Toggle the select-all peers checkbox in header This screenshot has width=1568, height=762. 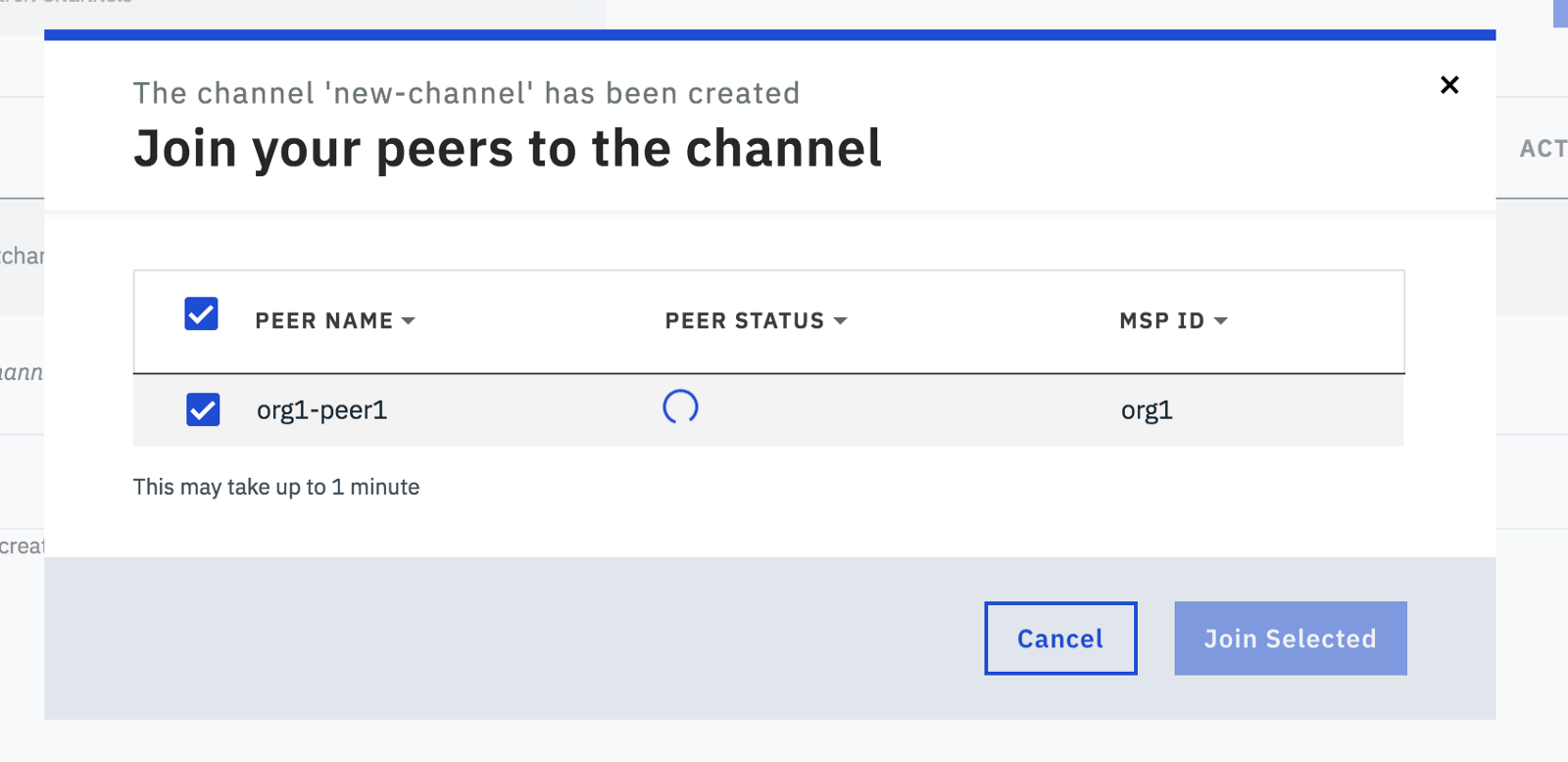[x=202, y=314]
